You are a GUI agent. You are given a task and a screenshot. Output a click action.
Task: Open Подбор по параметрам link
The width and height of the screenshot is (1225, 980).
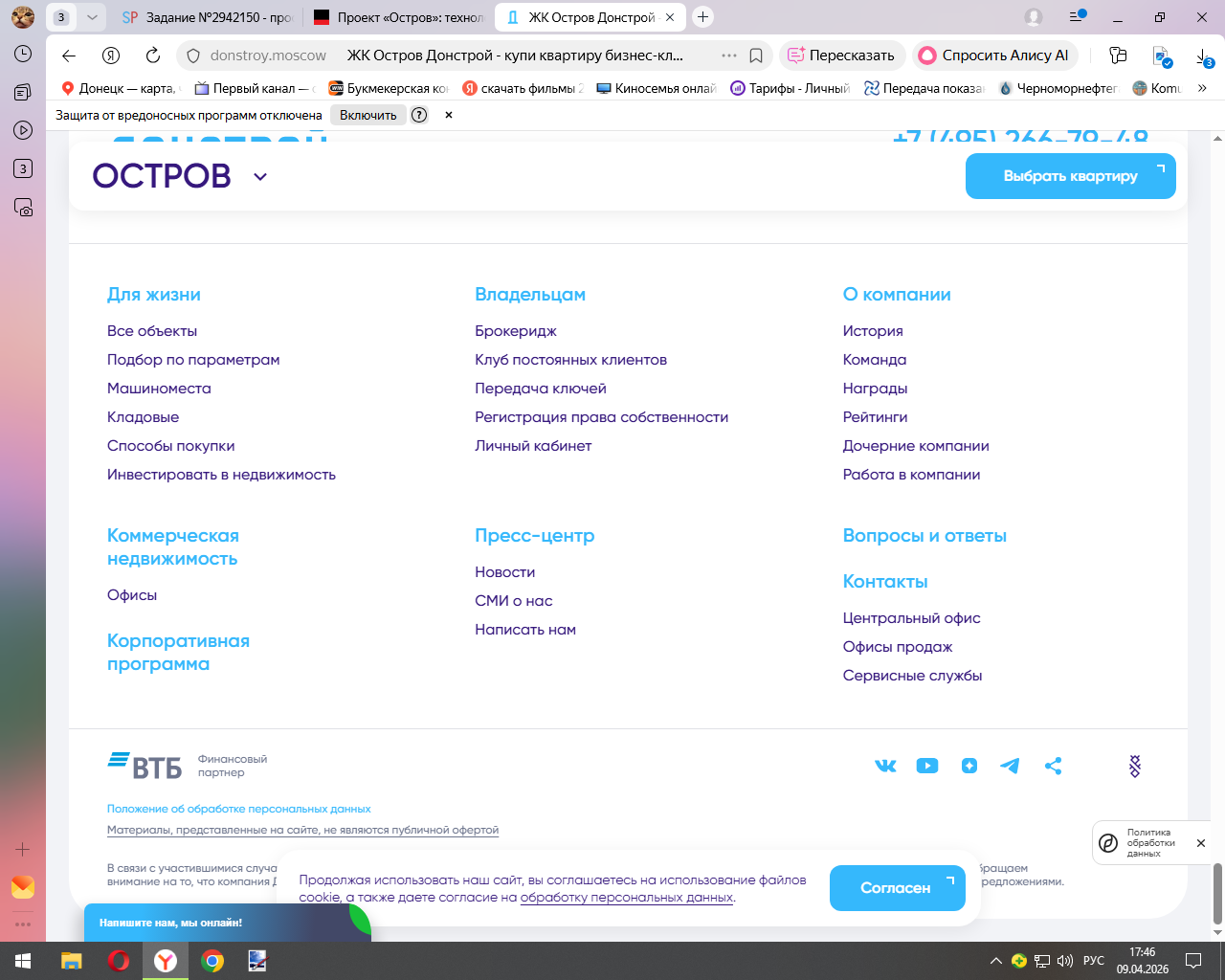tap(193, 360)
